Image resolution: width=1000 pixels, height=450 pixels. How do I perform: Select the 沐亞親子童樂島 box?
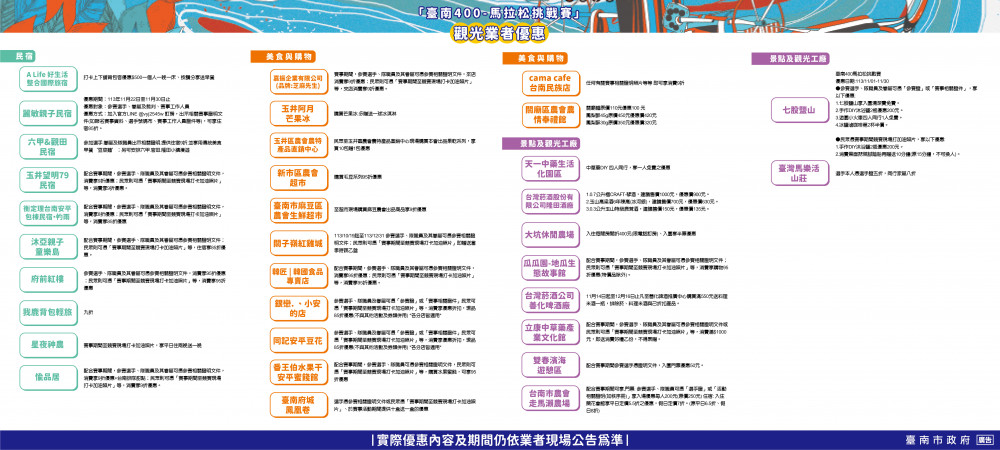(48, 247)
